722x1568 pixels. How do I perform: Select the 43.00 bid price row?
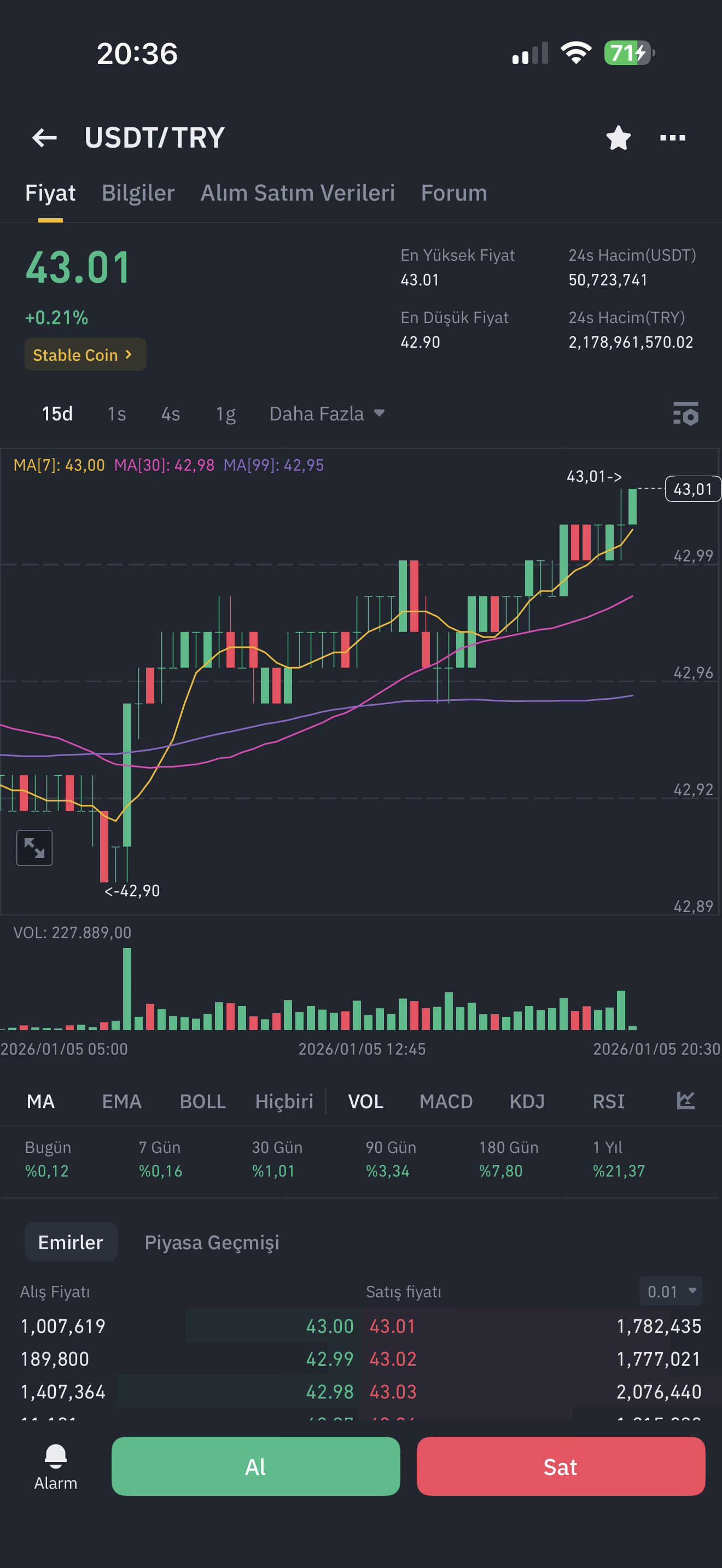188,1326
